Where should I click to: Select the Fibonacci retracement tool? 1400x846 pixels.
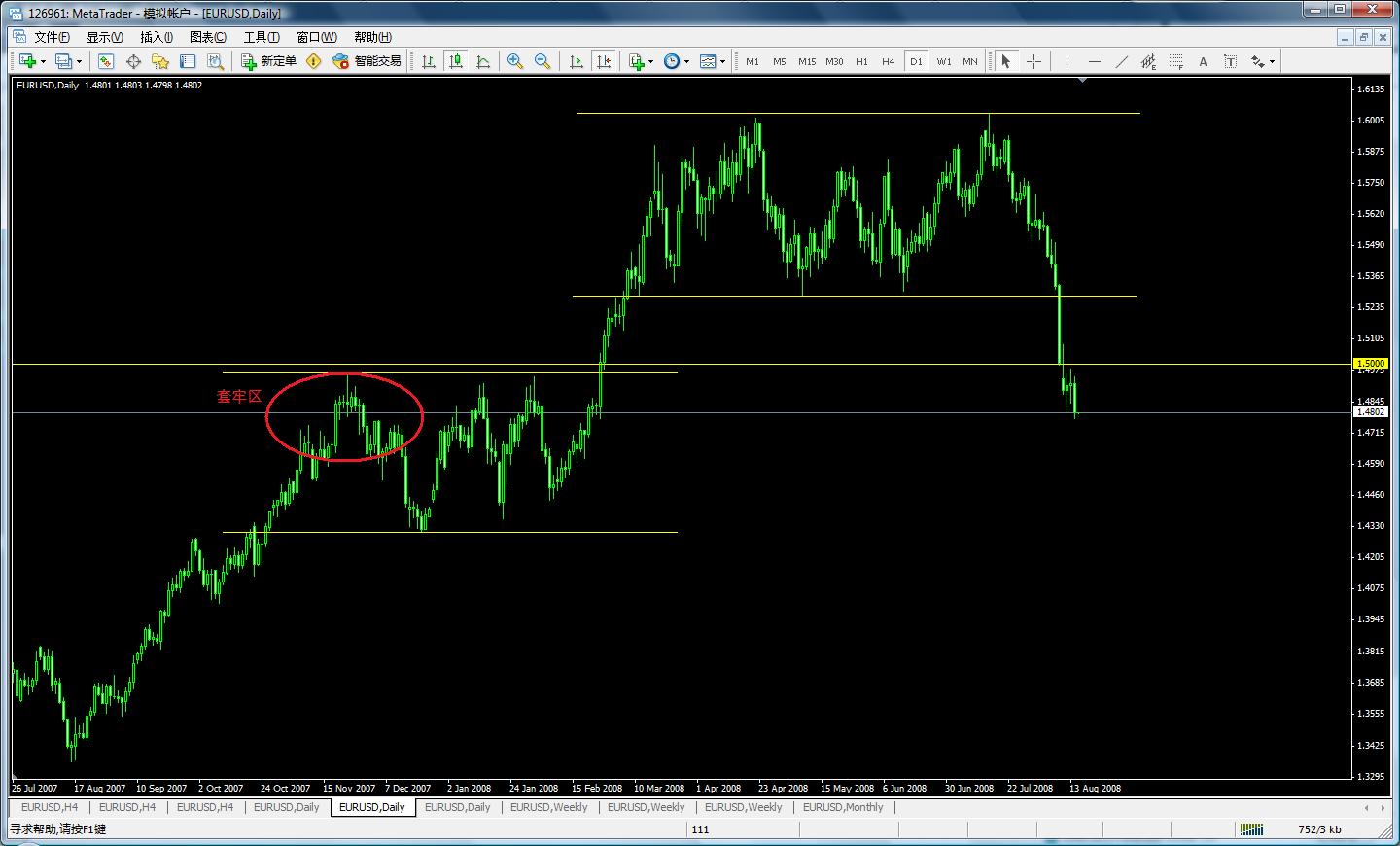point(1175,61)
